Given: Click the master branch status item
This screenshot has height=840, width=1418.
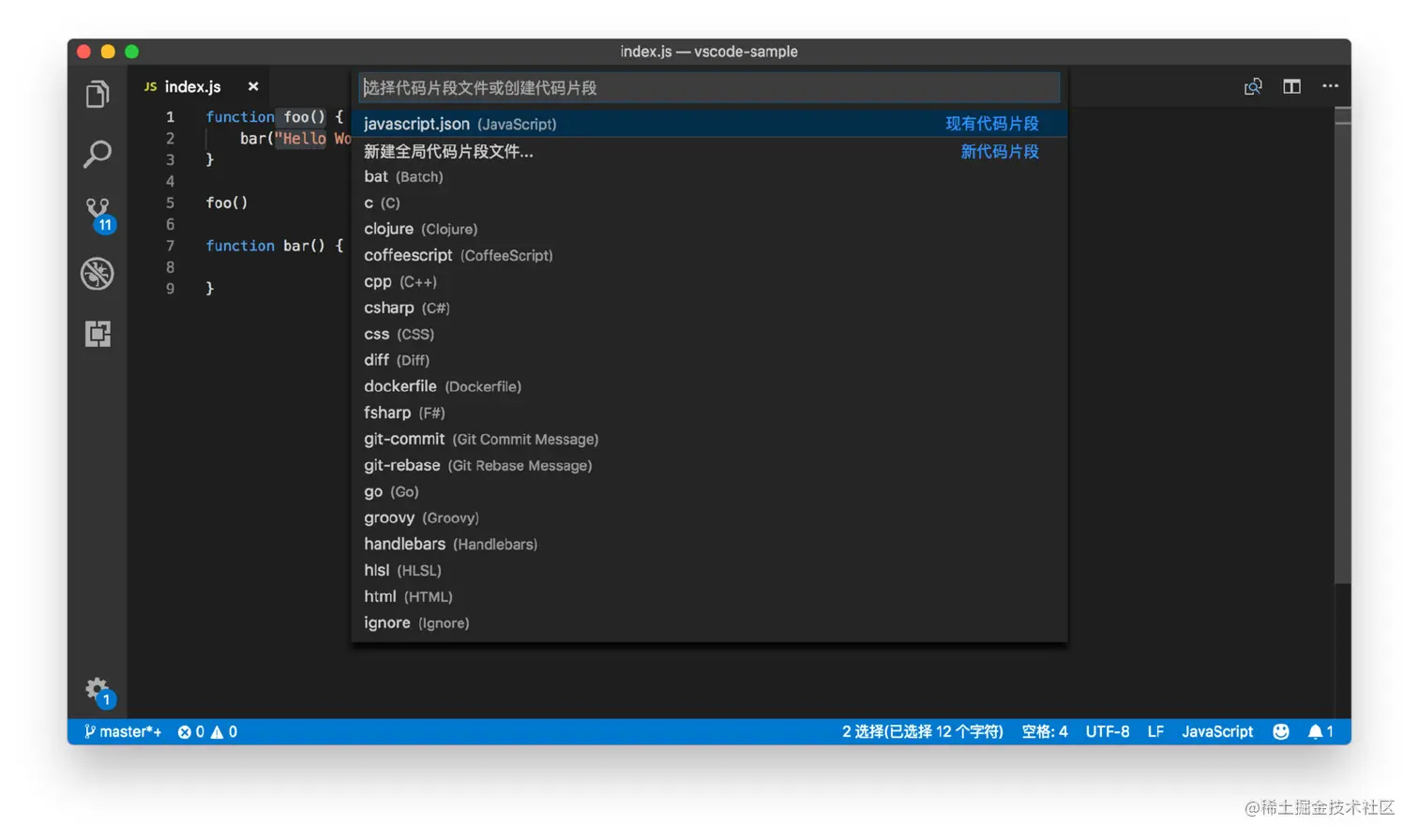Looking at the screenshot, I should [x=123, y=731].
